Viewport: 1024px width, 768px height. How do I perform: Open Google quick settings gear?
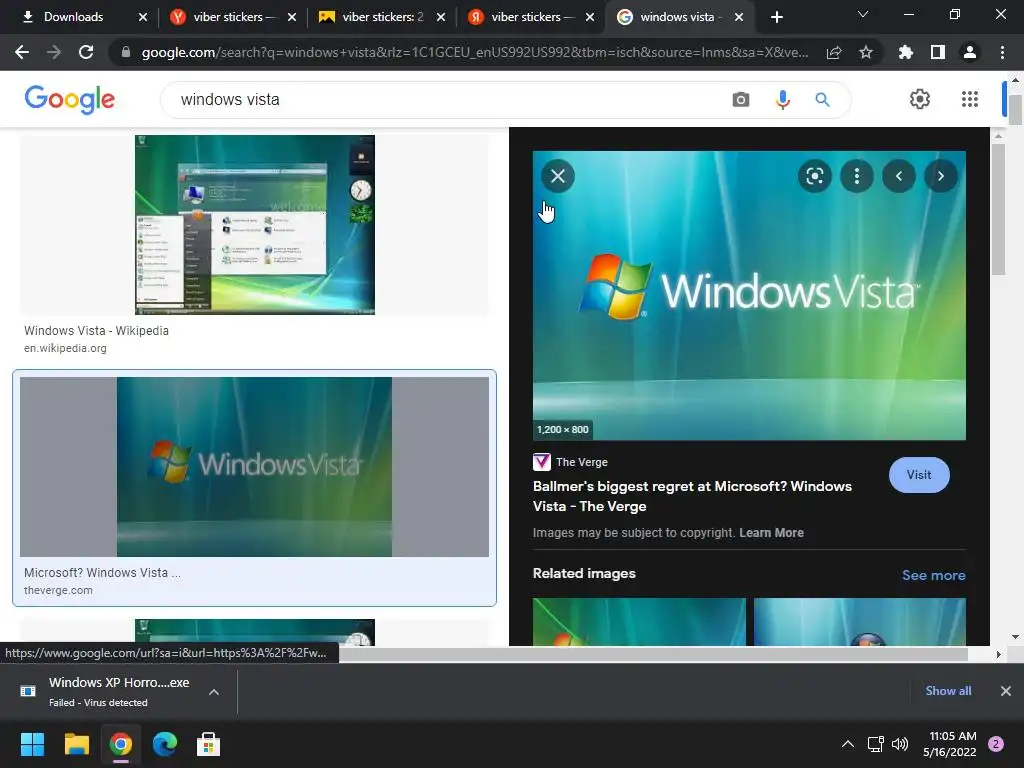click(920, 99)
